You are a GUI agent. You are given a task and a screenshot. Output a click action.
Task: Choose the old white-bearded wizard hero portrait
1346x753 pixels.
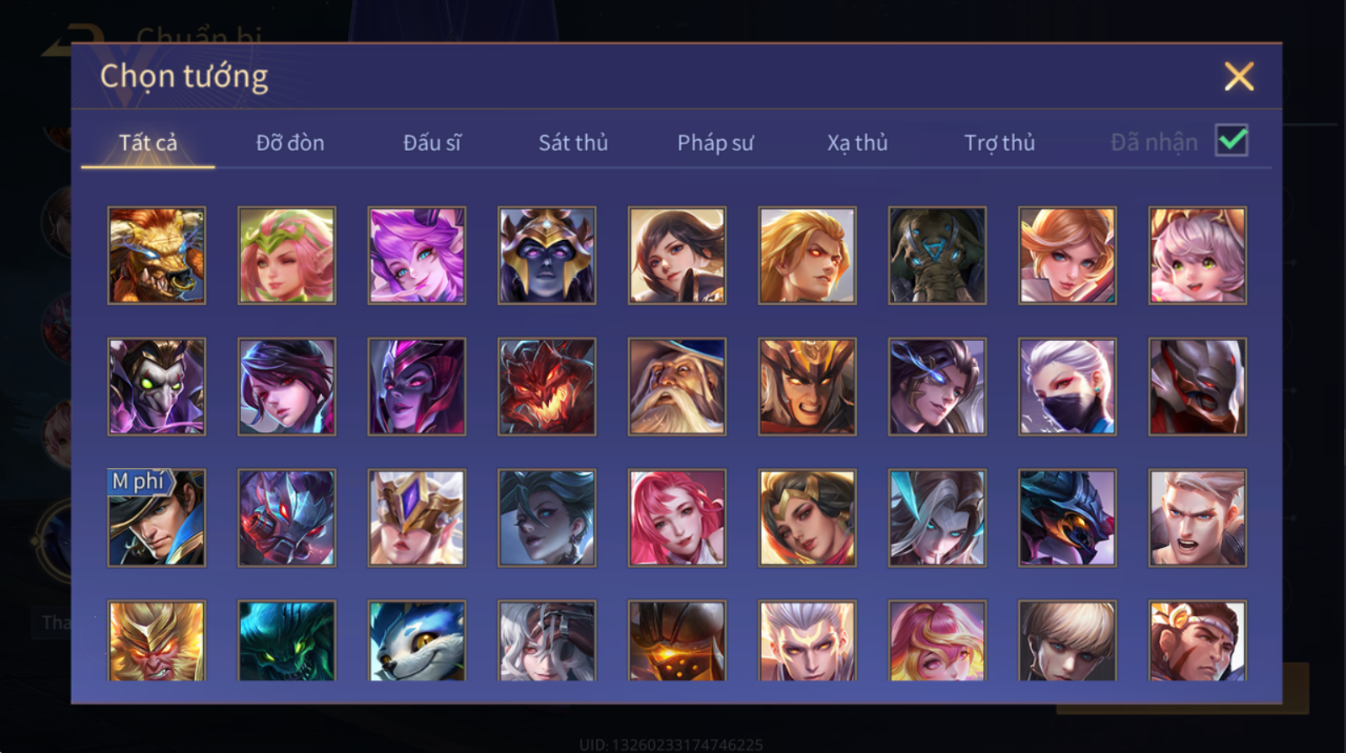677,386
